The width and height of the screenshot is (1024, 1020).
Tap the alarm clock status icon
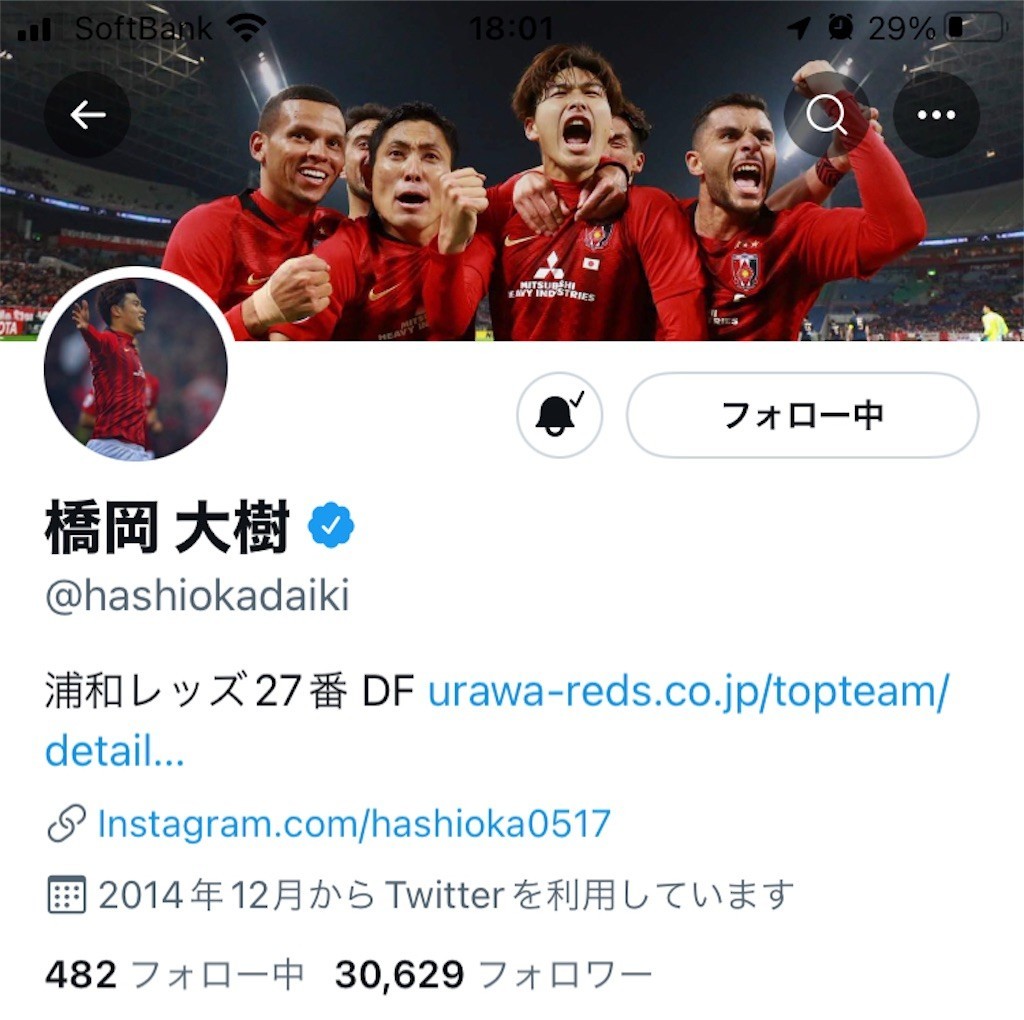tap(840, 27)
